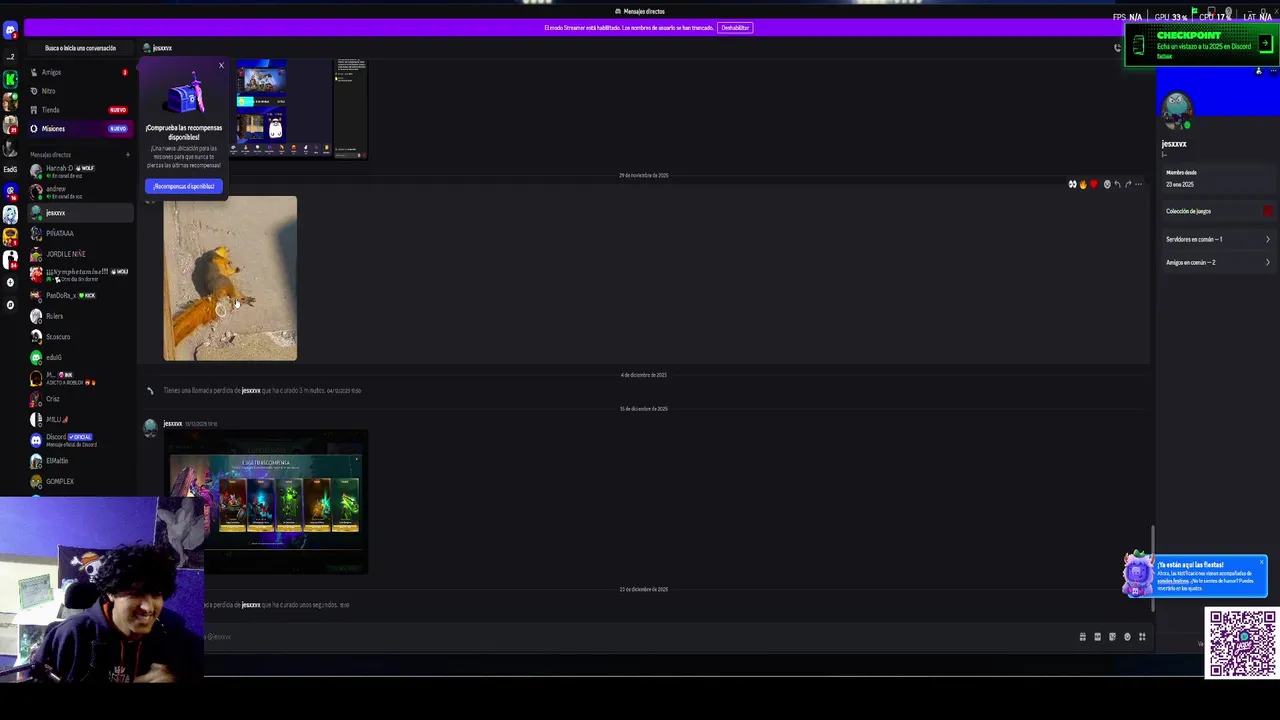Open the game rewards screenshot attachment

point(266,502)
